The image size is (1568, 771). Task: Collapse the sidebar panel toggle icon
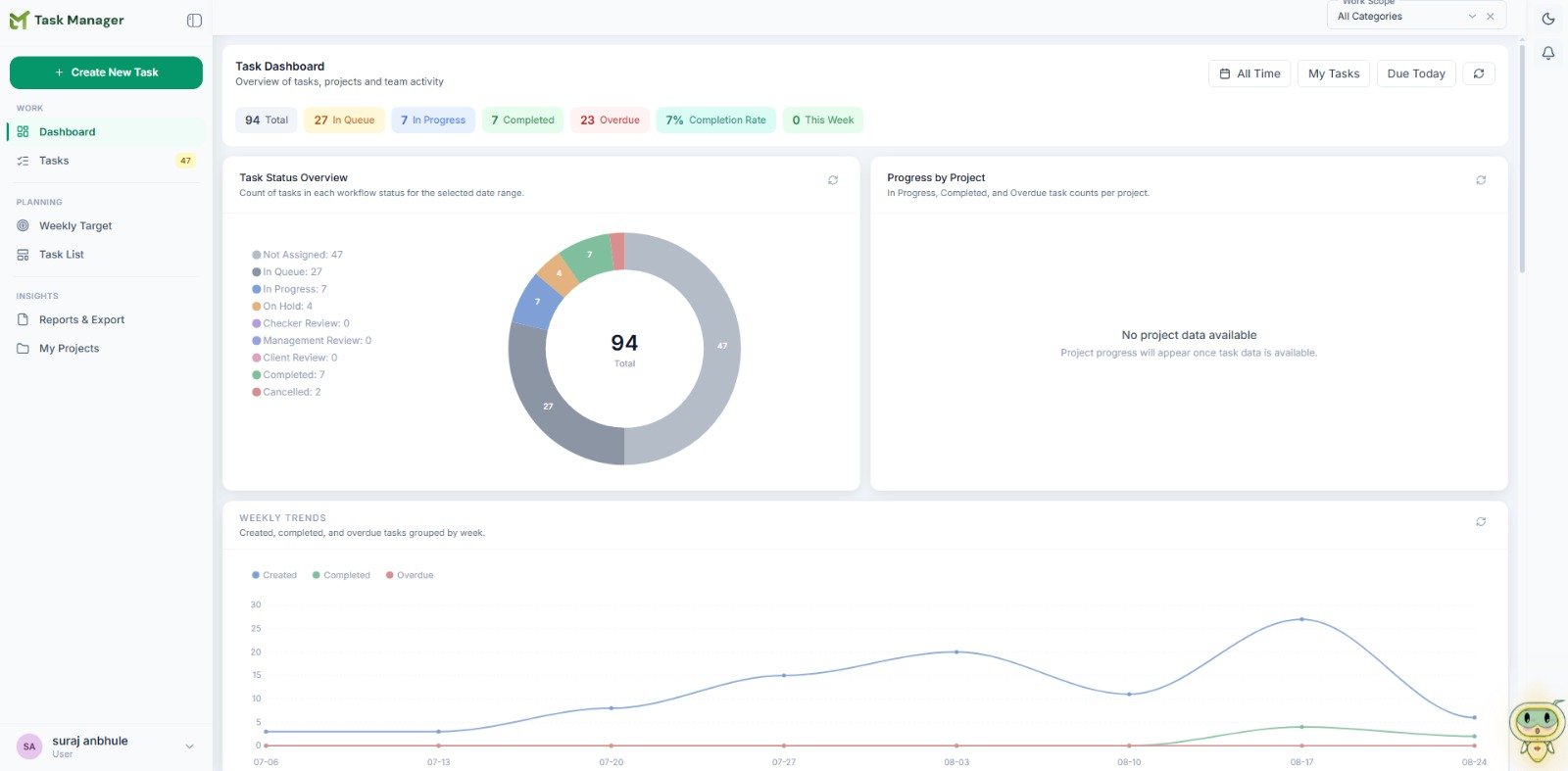(194, 21)
